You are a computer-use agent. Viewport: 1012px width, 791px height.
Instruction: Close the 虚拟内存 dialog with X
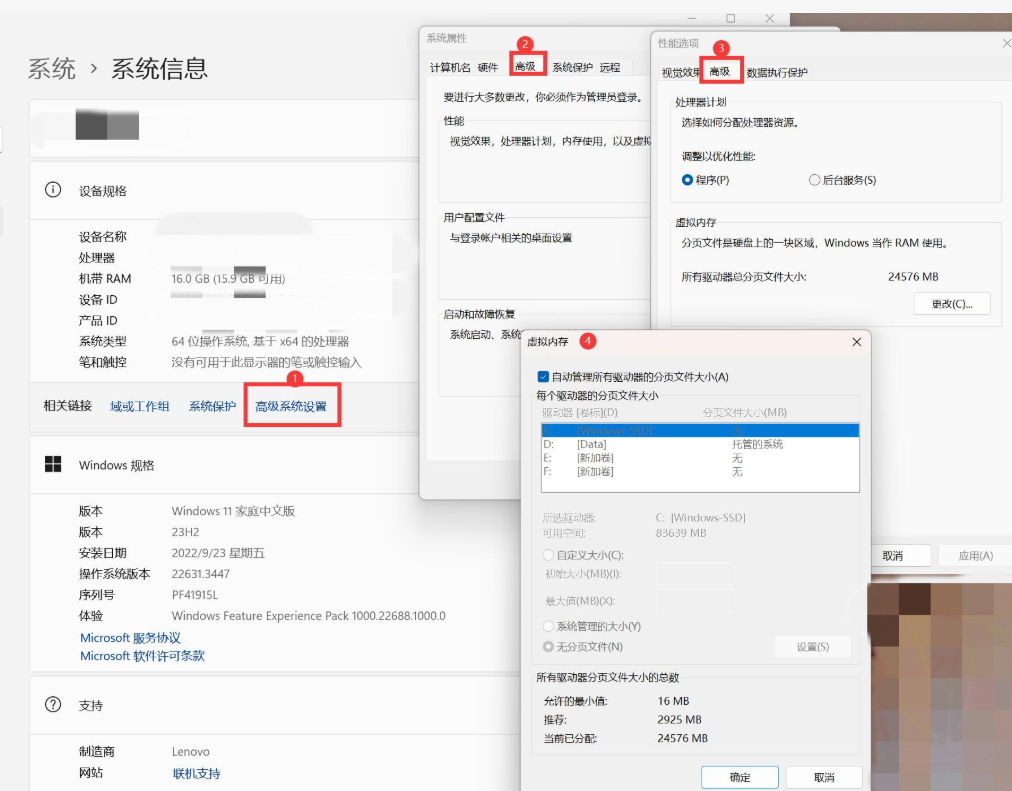click(x=856, y=342)
